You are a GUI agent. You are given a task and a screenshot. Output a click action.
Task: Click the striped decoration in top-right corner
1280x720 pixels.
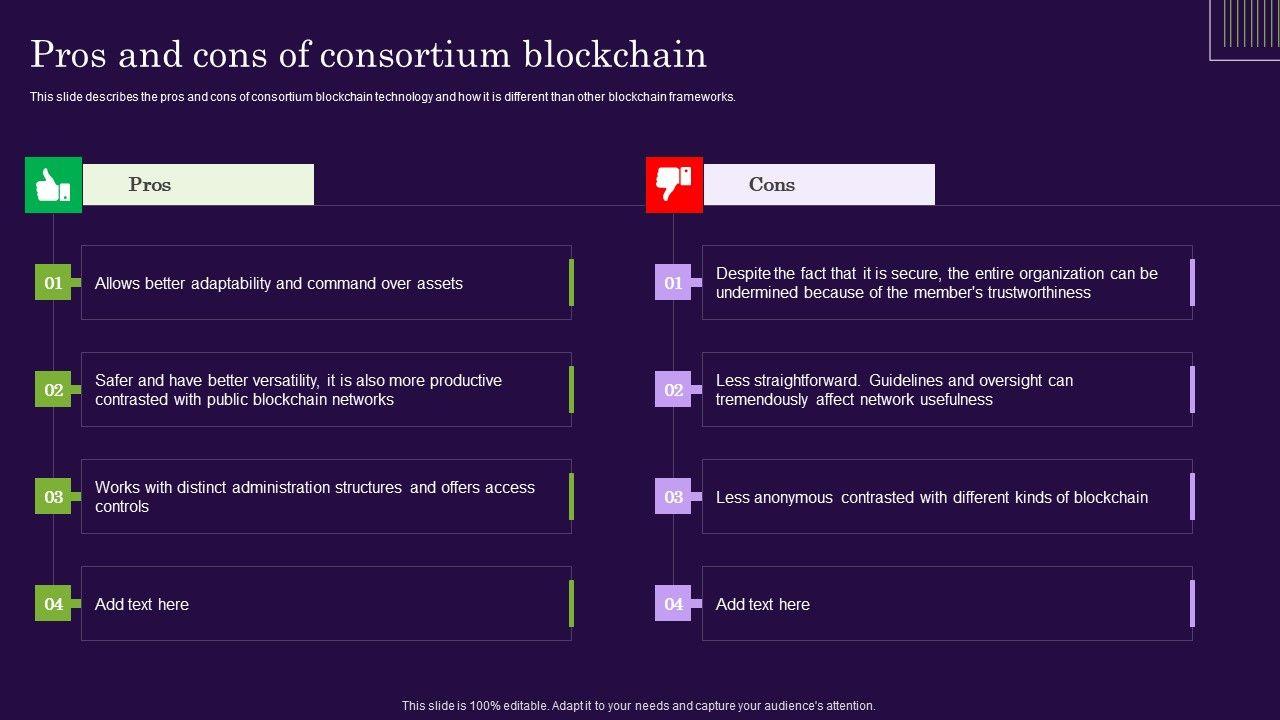click(x=1244, y=28)
